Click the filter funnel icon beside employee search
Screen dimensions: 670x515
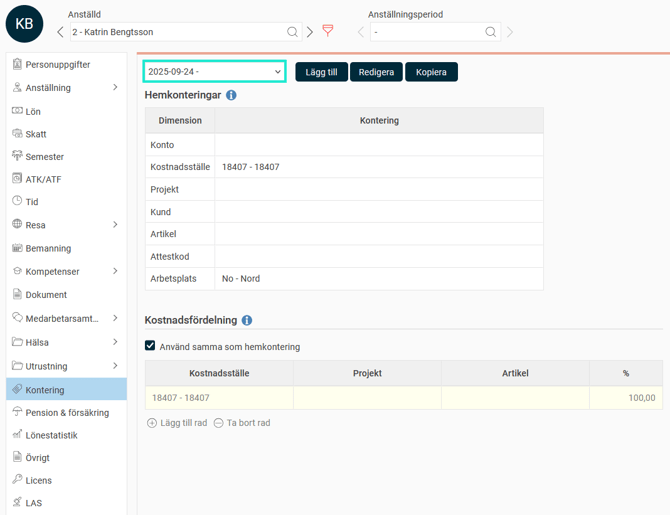[x=328, y=31]
